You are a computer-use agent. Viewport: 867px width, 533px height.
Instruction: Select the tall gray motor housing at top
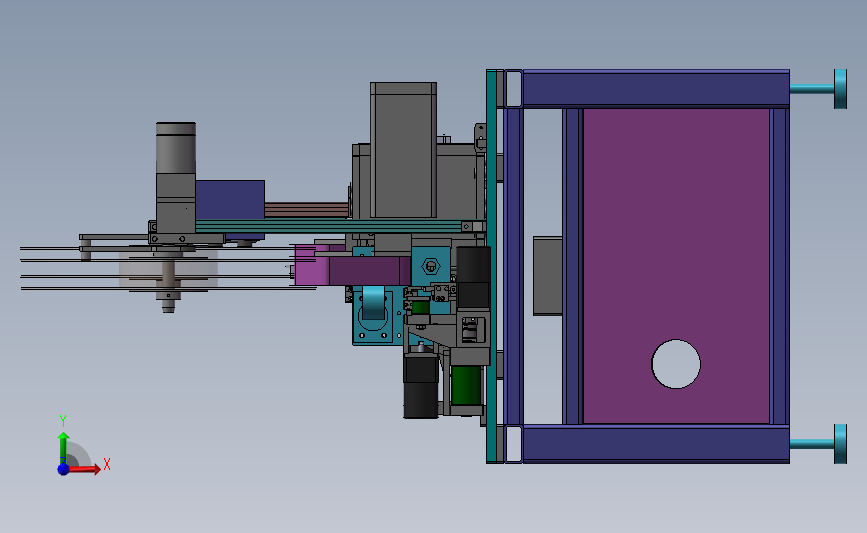[x=403, y=150]
